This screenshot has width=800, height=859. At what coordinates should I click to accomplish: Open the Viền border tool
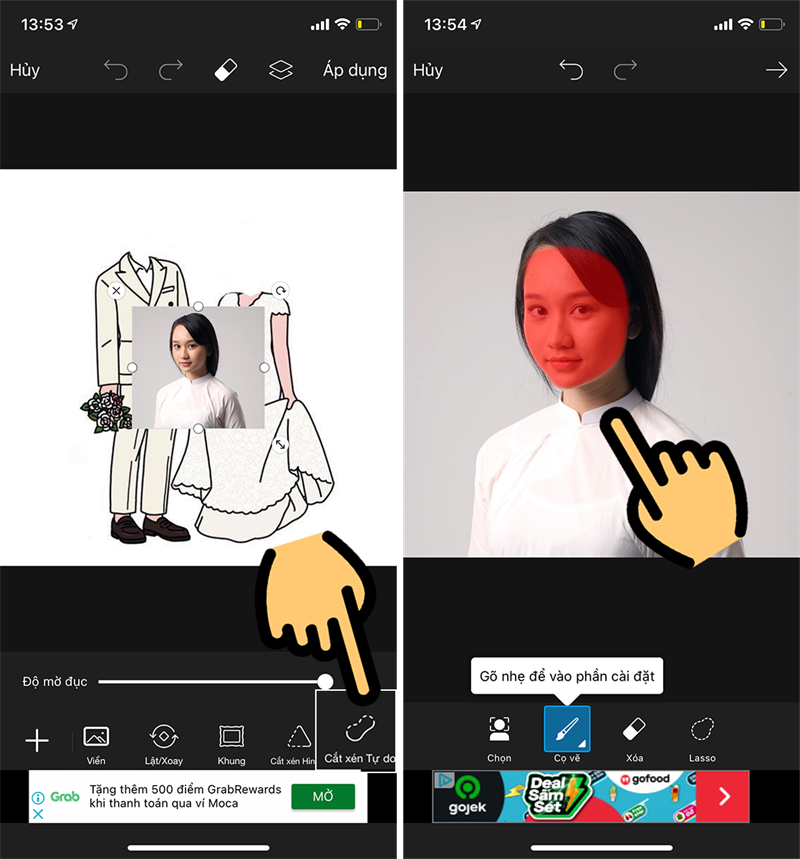click(x=95, y=737)
